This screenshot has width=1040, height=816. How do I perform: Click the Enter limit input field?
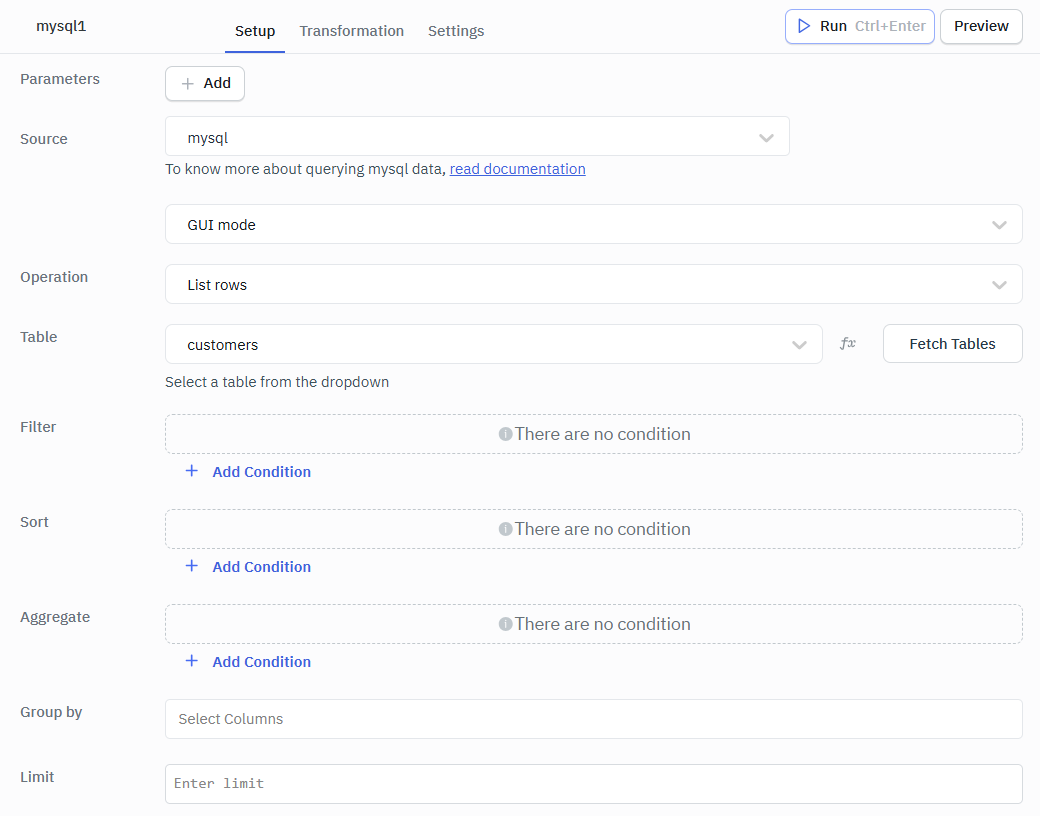coord(593,784)
